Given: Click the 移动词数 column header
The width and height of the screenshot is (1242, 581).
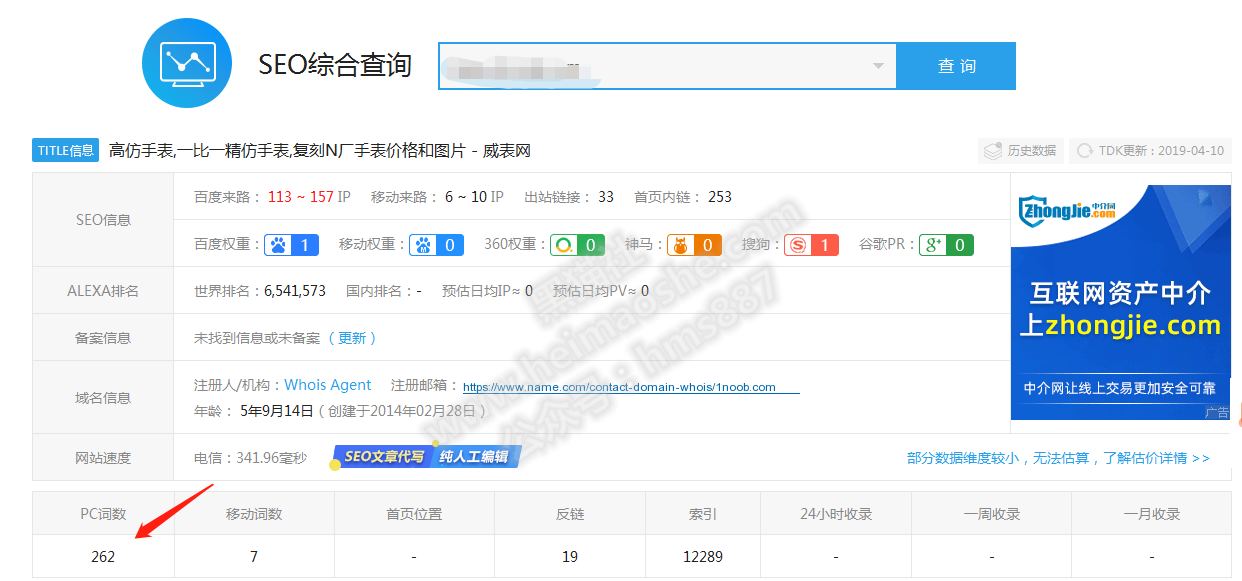Looking at the screenshot, I should tap(254, 514).
